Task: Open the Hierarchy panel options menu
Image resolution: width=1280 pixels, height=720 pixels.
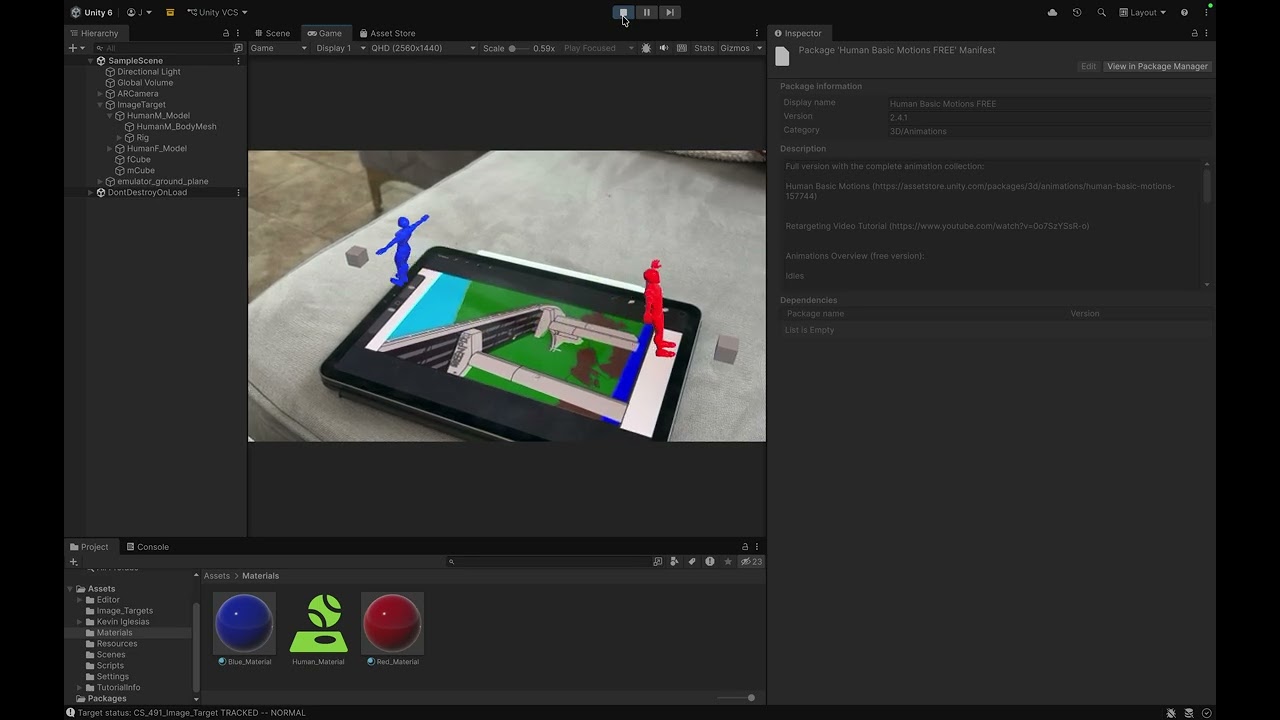Action: click(237, 33)
